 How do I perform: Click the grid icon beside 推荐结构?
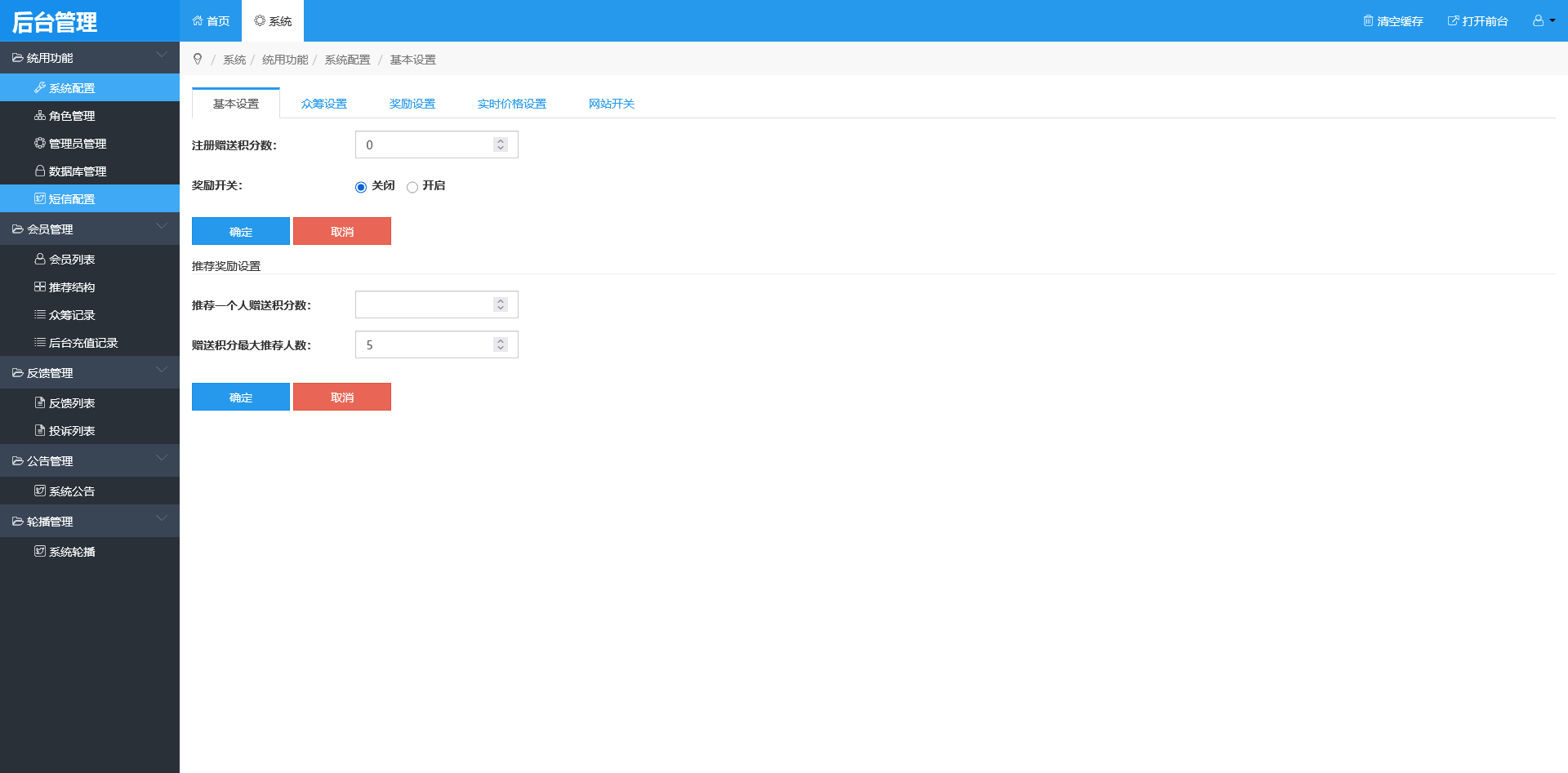point(40,287)
